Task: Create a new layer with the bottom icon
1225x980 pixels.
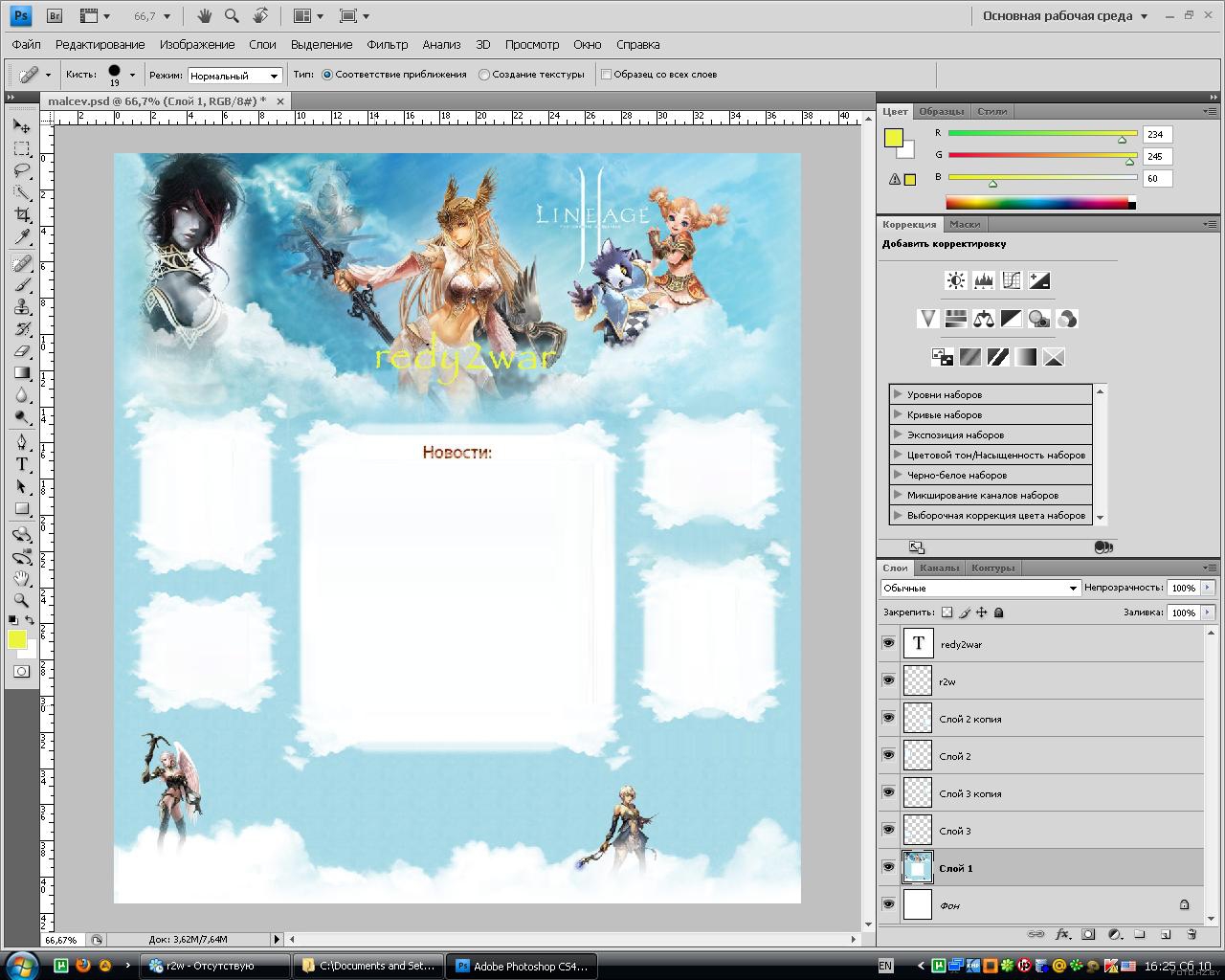Action: pos(1166,934)
